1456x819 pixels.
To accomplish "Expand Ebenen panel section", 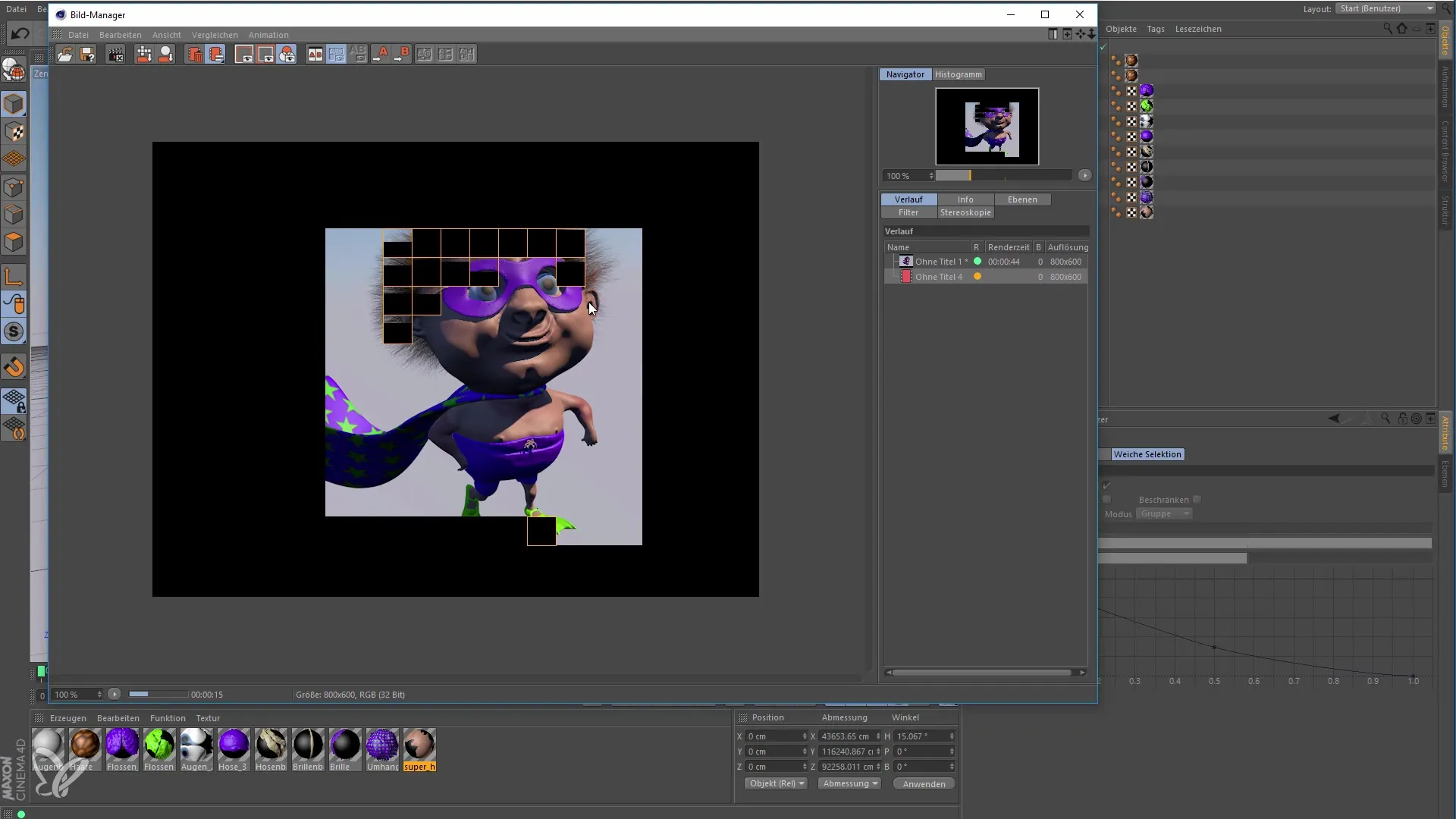I will pyautogui.click(x=1022, y=198).
